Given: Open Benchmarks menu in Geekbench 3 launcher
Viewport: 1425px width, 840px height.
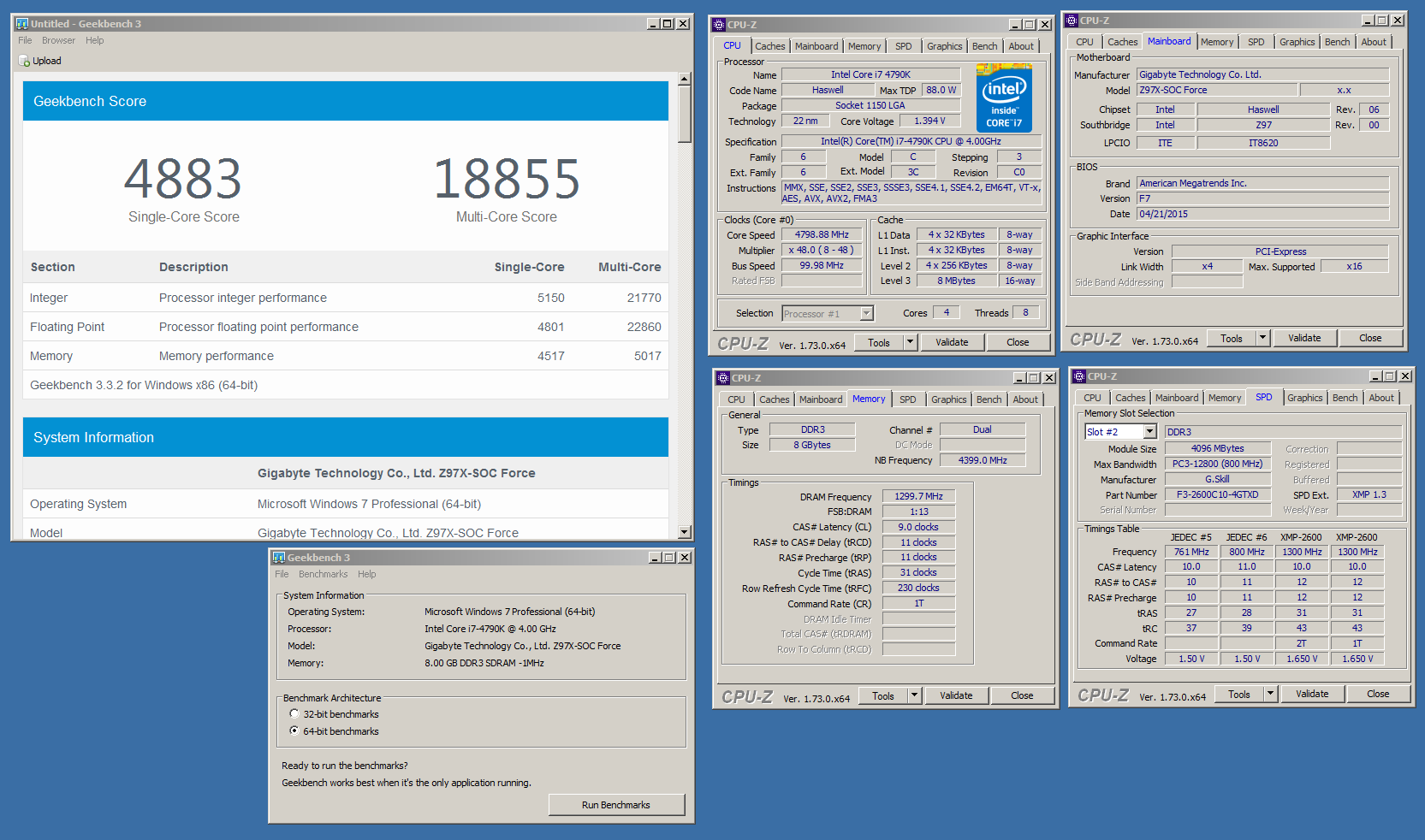Looking at the screenshot, I should (323, 574).
